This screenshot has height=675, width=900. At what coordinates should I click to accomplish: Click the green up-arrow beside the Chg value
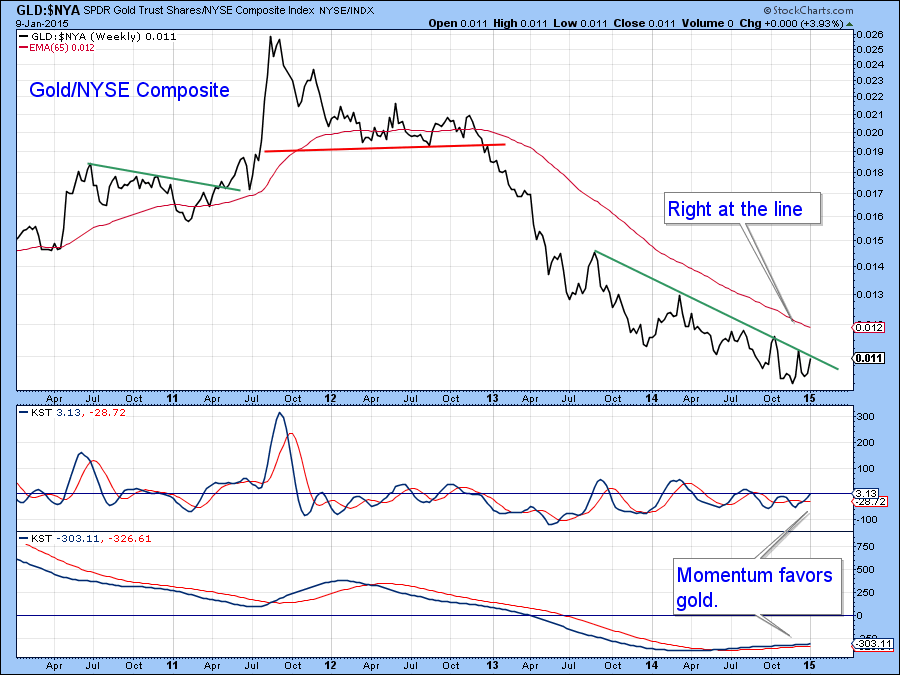pos(849,24)
